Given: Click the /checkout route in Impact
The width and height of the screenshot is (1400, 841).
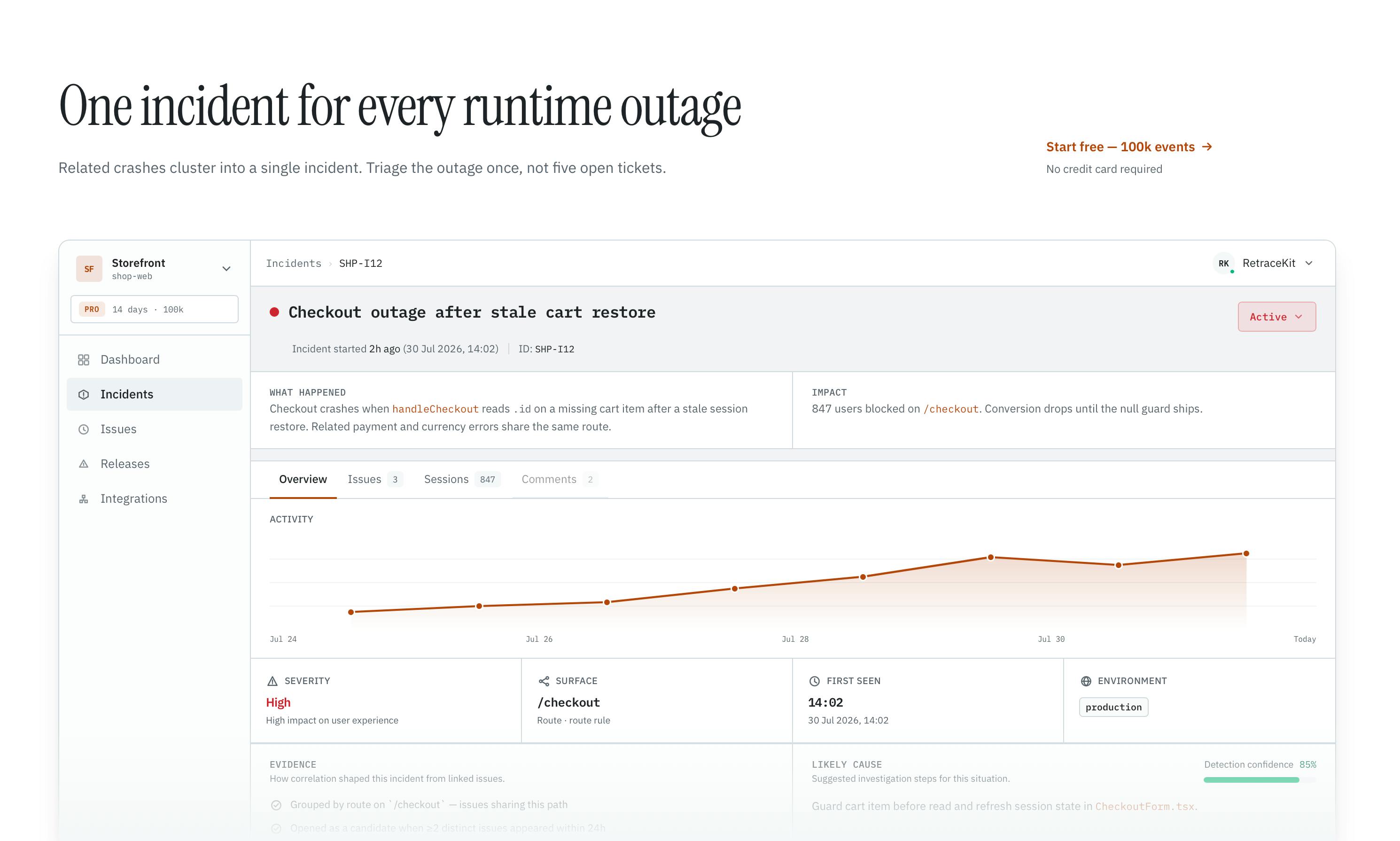Looking at the screenshot, I should click(x=951, y=409).
